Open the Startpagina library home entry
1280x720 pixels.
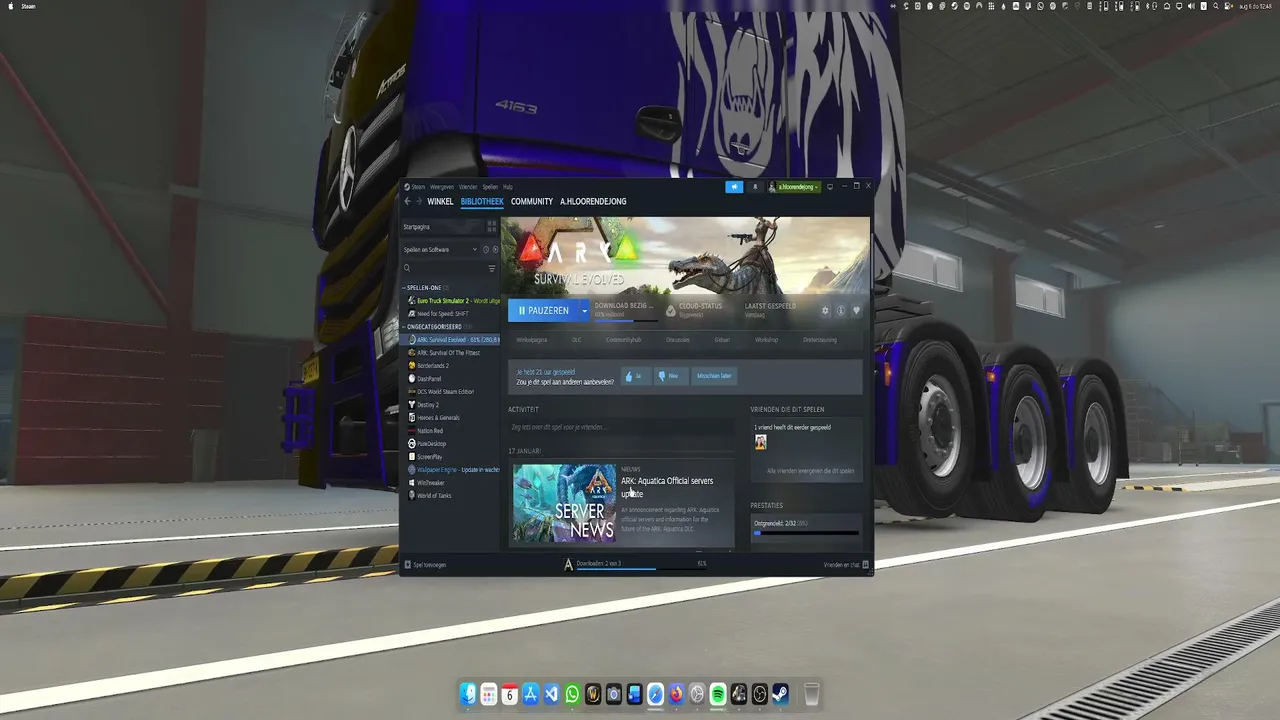click(442, 227)
